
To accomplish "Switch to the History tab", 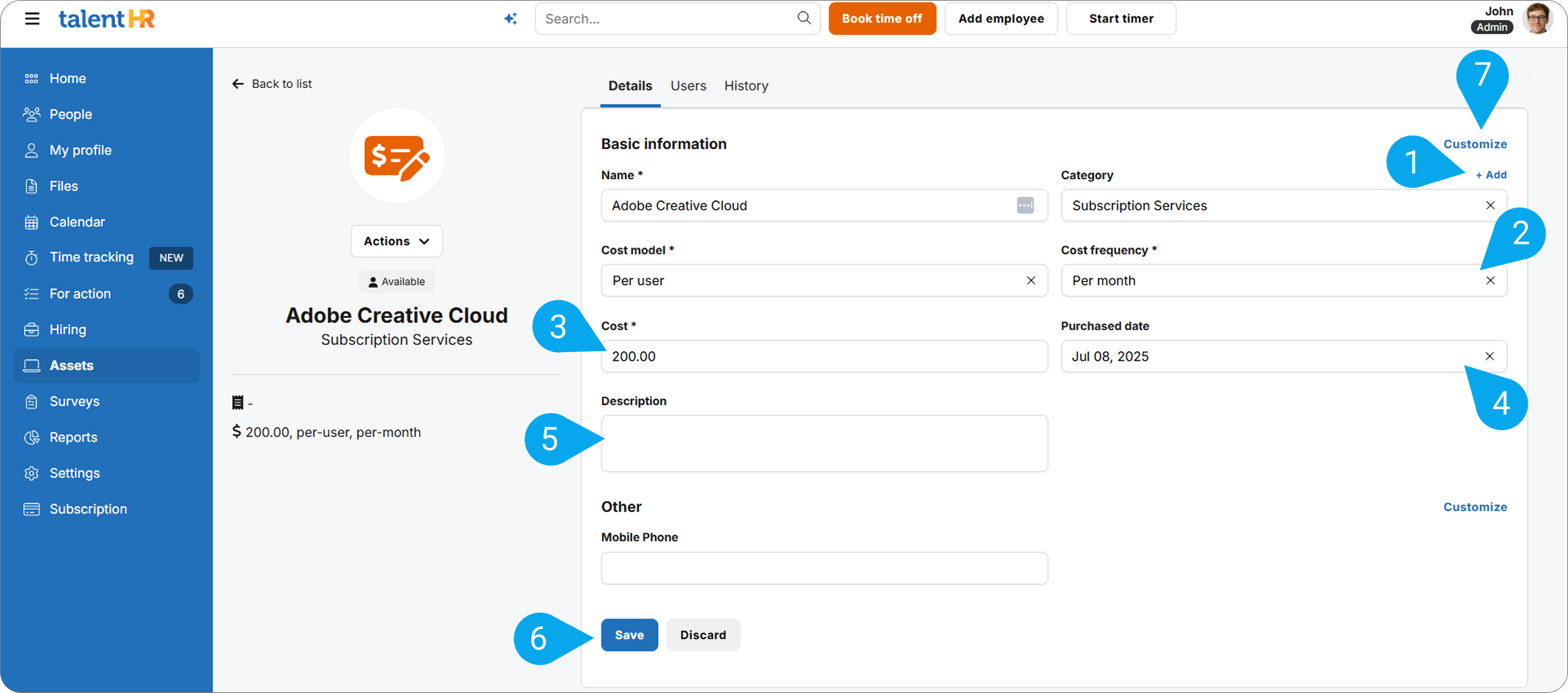I will tap(746, 86).
